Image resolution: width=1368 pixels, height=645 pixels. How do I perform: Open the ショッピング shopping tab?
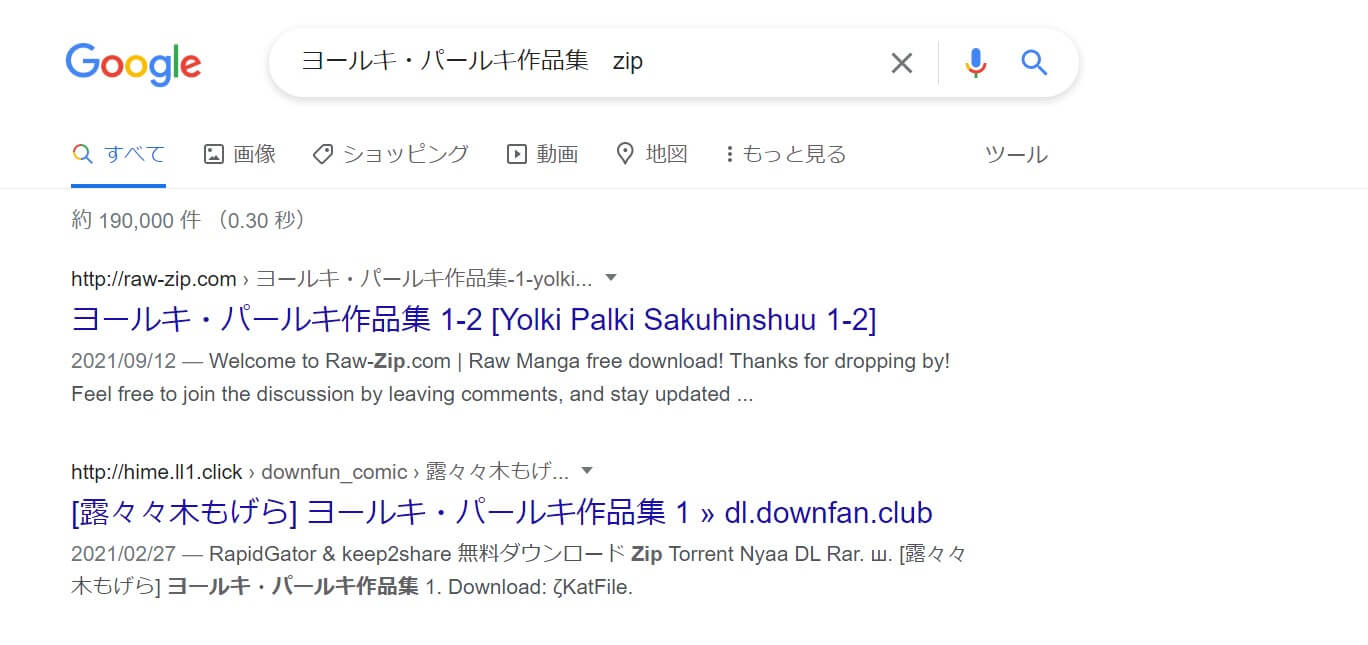390,154
